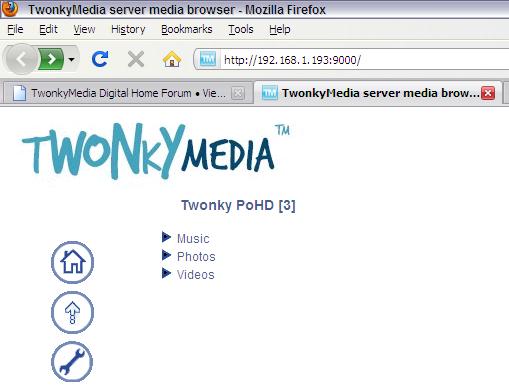Open the History menu
This screenshot has height=389, width=509.
click(x=128, y=29)
